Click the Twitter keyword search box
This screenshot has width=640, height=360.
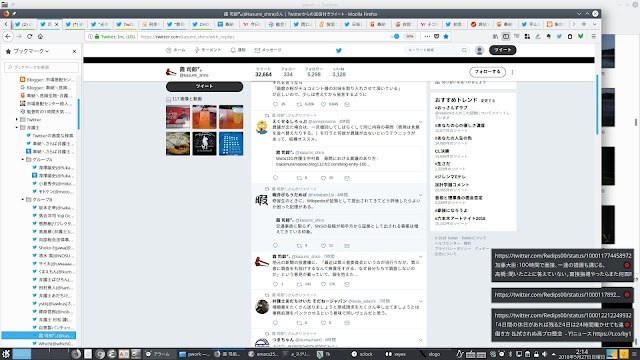[436, 50]
